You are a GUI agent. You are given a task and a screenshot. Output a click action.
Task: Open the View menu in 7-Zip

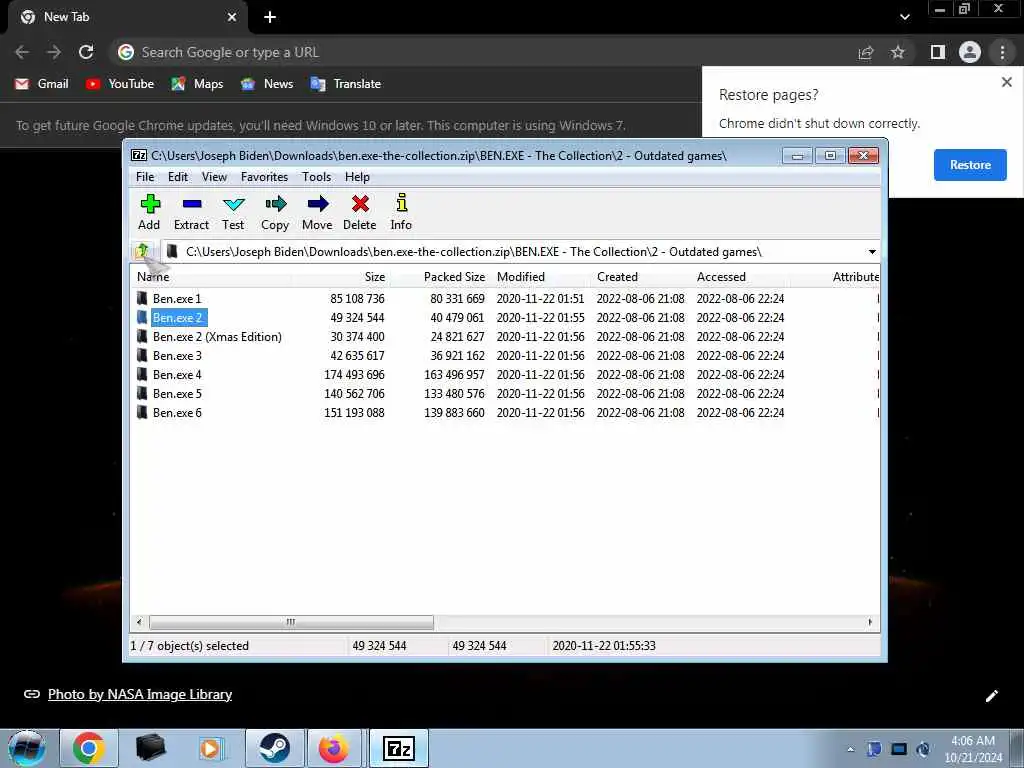click(x=214, y=177)
